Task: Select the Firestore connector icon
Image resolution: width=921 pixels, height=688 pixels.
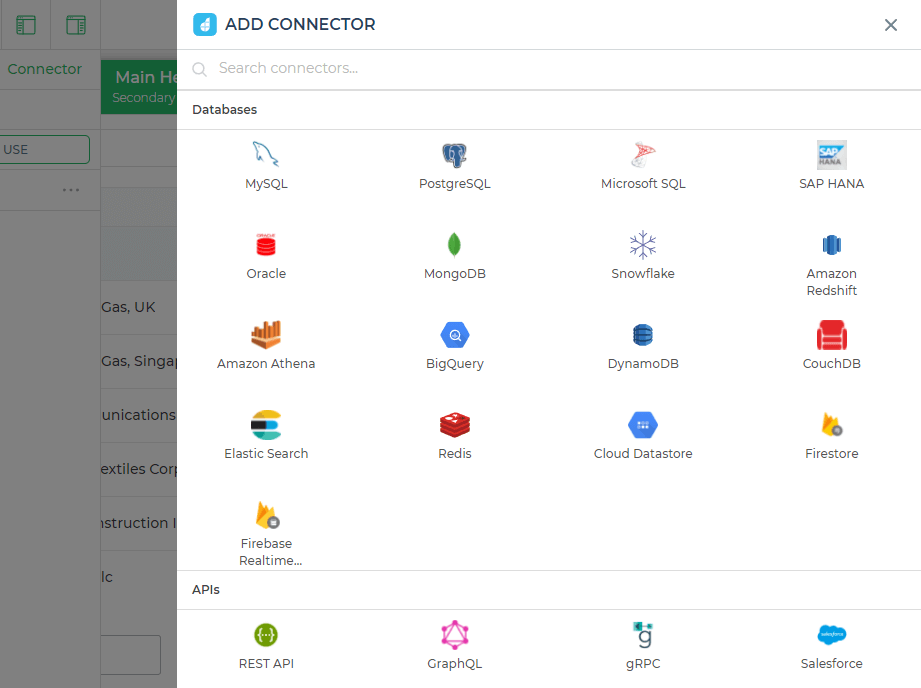Action: pyautogui.click(x=832, y=424)
